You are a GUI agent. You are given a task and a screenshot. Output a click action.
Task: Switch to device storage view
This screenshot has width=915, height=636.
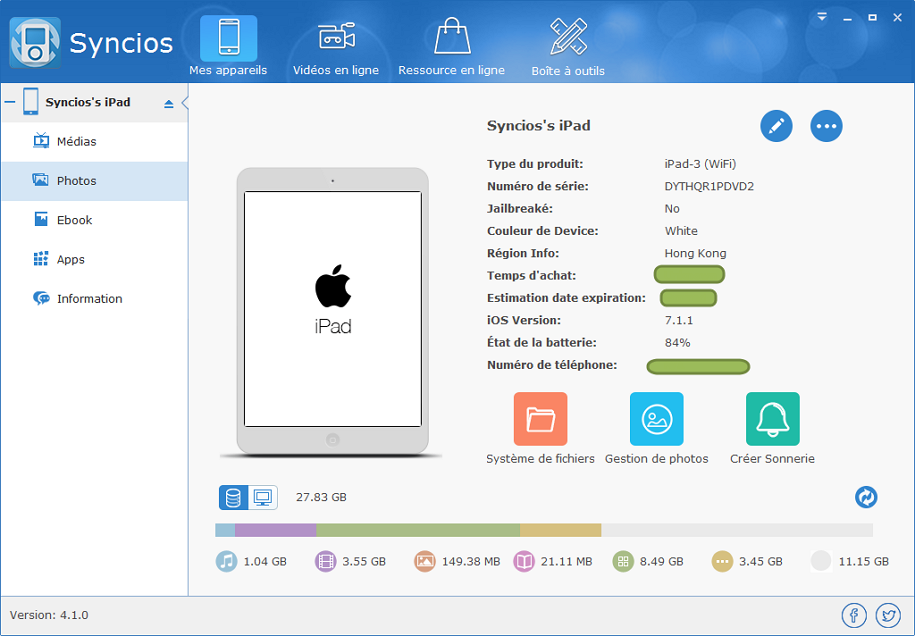(x=233, y=498)
